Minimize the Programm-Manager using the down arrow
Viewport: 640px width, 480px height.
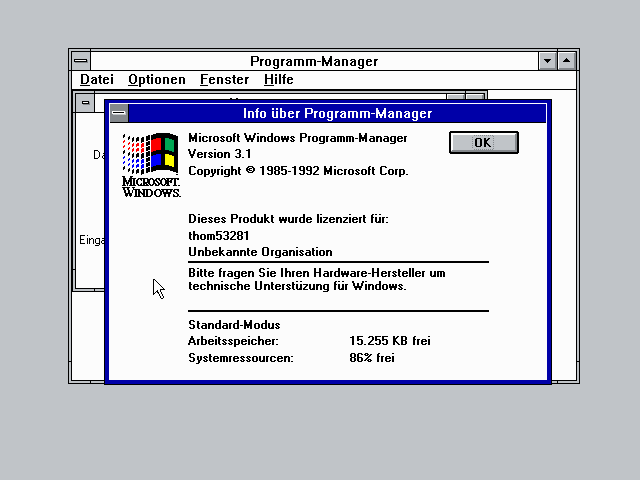point(547,61)
